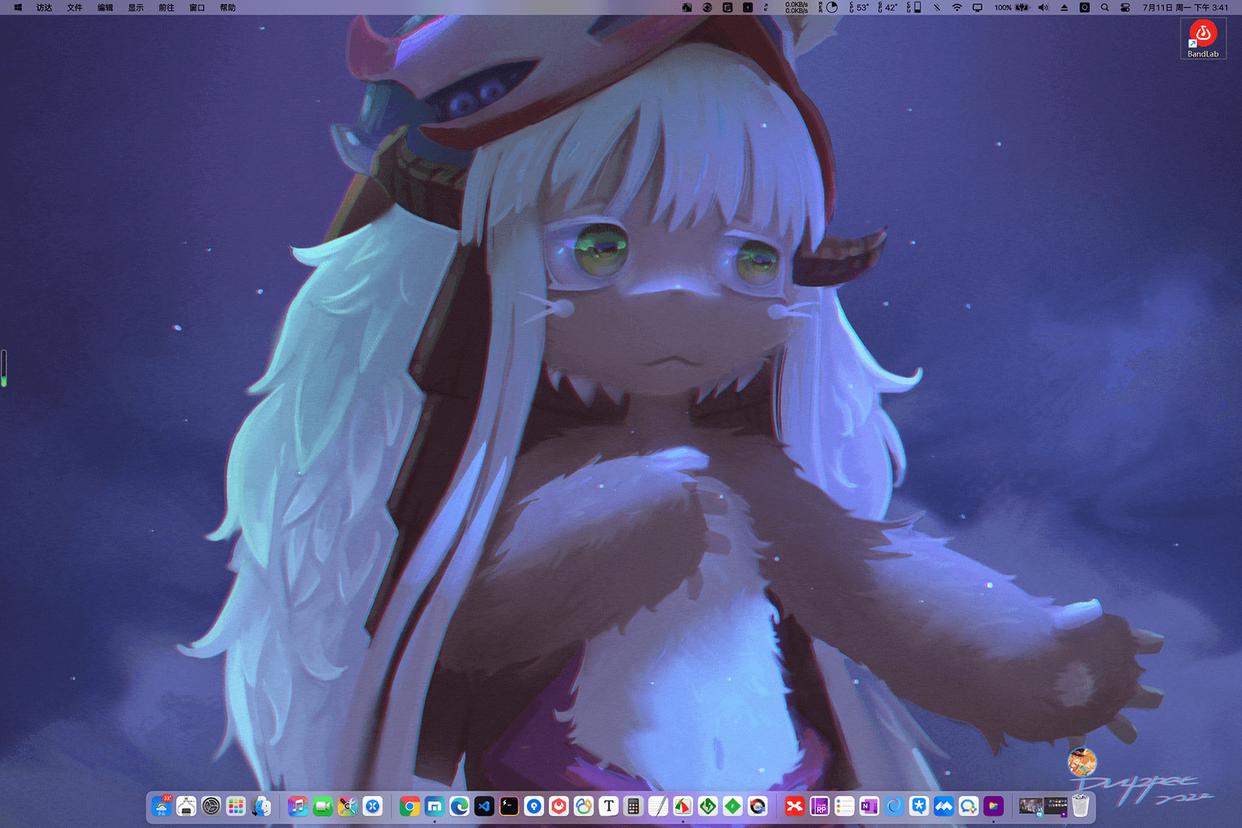Open the Trash at the dock's end
Screen dimensions: 1242x828
click(x=1080, y=806)
